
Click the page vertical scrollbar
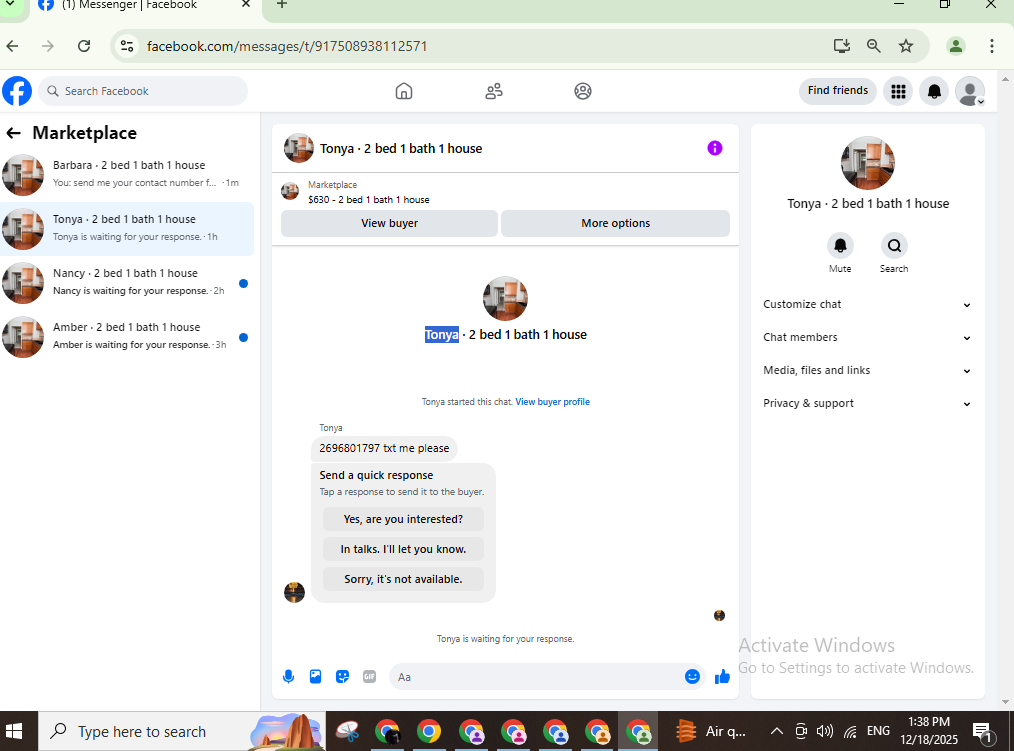pos(1005,390)
